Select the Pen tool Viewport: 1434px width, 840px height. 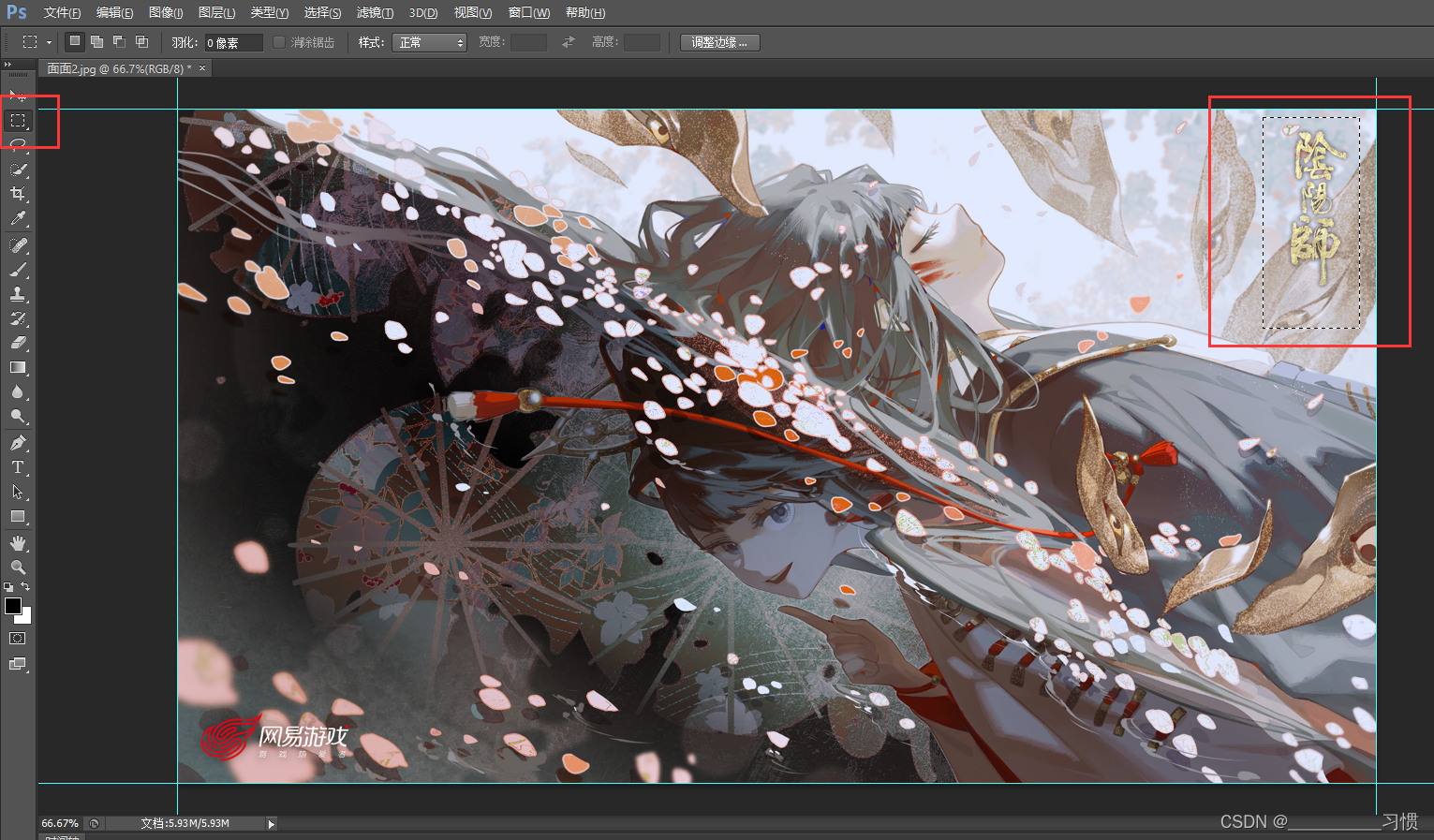18,442
